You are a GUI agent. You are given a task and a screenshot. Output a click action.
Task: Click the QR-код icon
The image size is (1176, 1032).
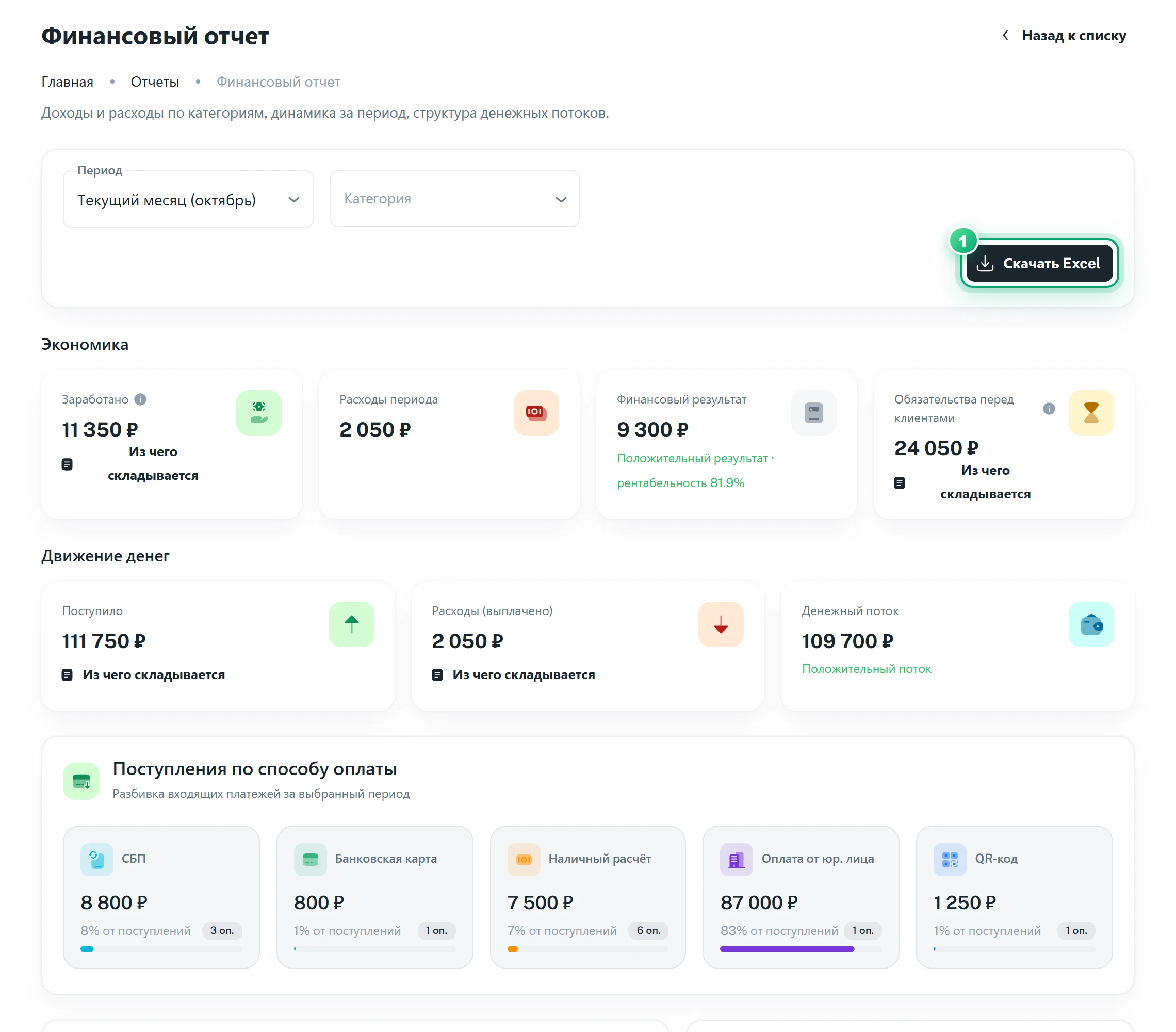click(x=950, y=859)
